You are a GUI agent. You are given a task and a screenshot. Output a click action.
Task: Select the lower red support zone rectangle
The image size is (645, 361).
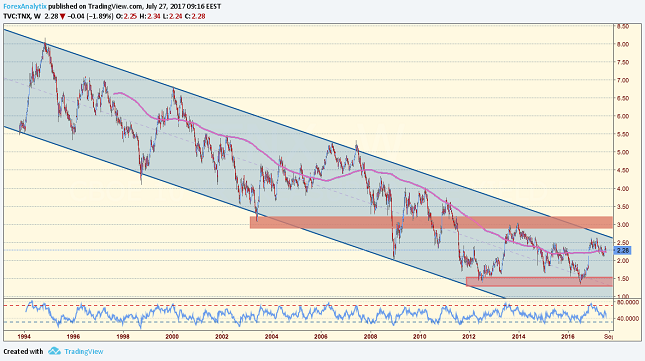(x=539, y=282)
